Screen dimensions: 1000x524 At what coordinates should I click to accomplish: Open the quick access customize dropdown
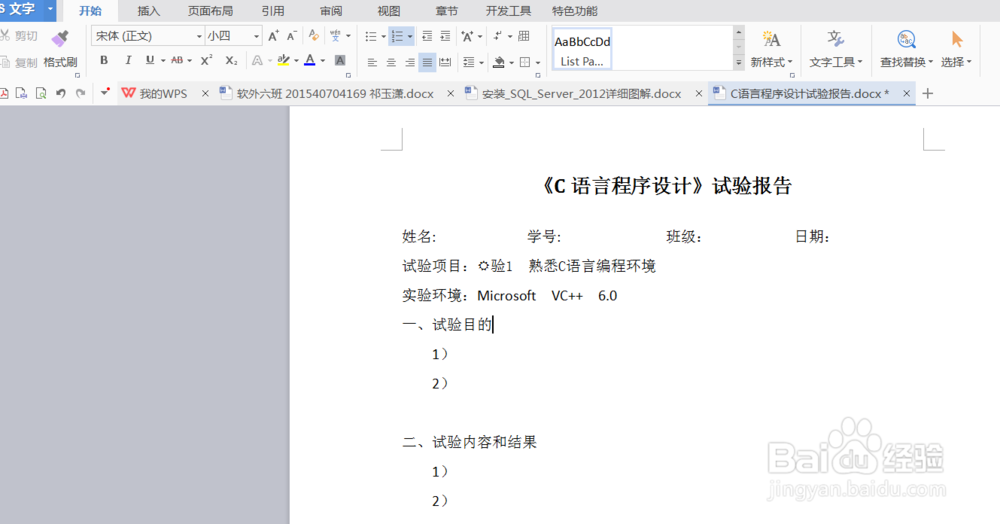(105, 92)
